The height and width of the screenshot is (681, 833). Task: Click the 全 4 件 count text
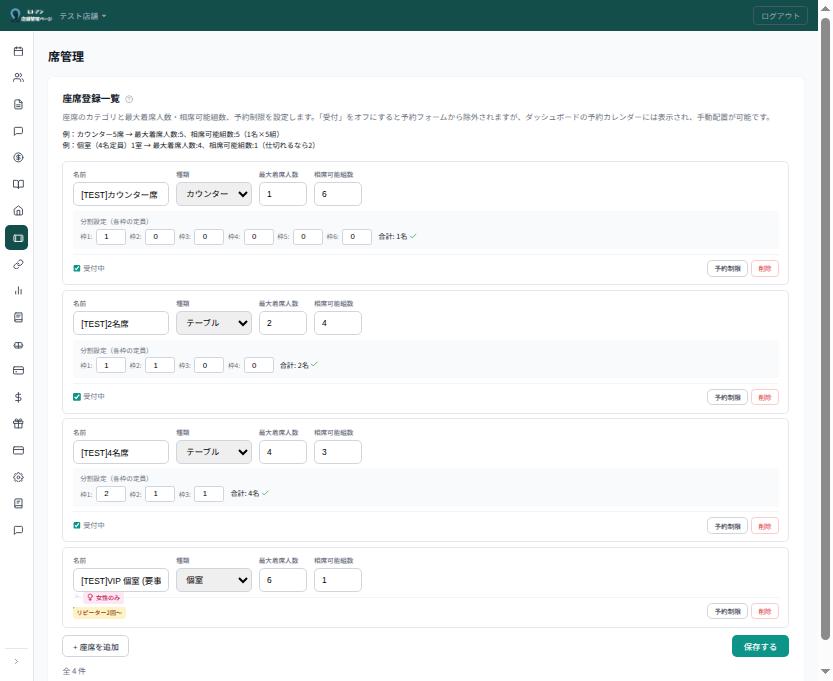pyautogui.click(x=74, y=671)
